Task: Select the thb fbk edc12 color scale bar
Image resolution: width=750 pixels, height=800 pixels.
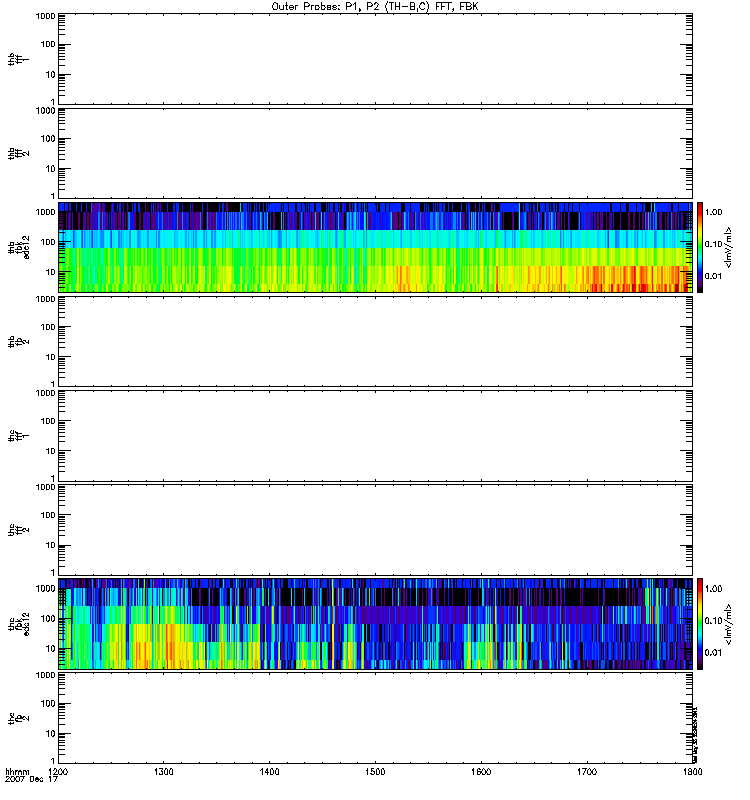Action: point(700,247)
